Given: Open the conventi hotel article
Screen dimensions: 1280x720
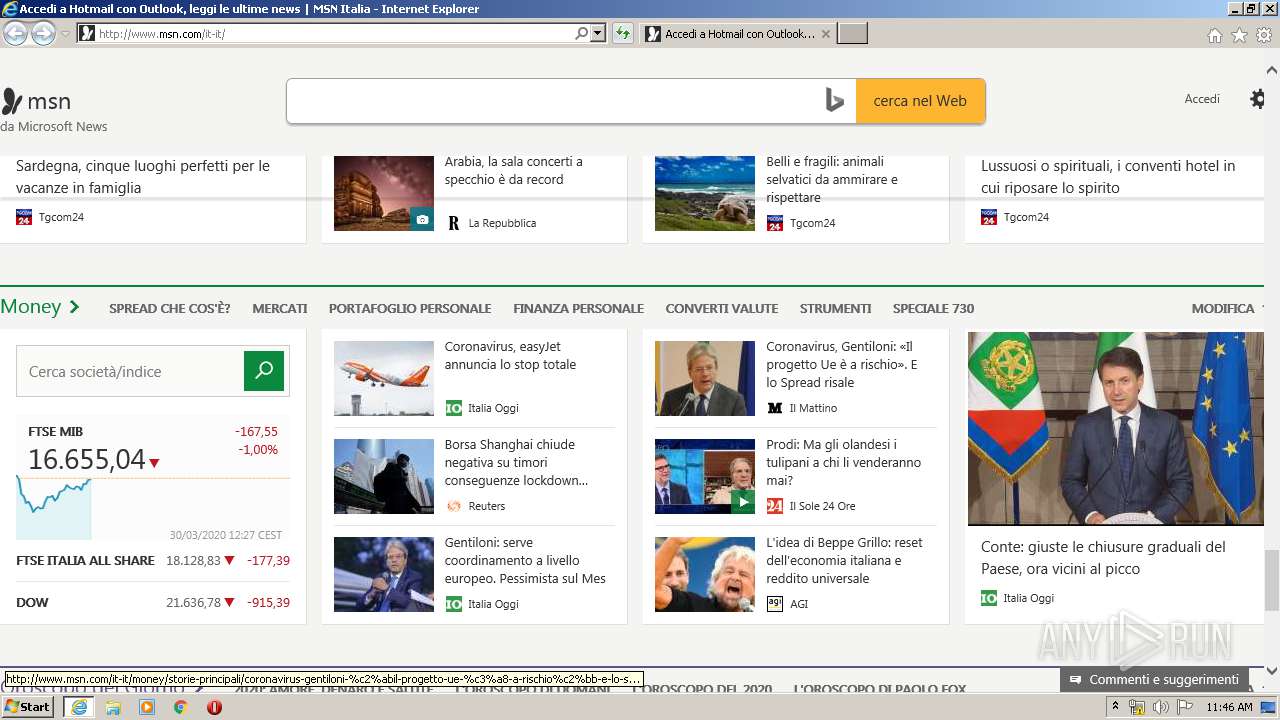Looking at the screenshot, I should point(1108,176).
